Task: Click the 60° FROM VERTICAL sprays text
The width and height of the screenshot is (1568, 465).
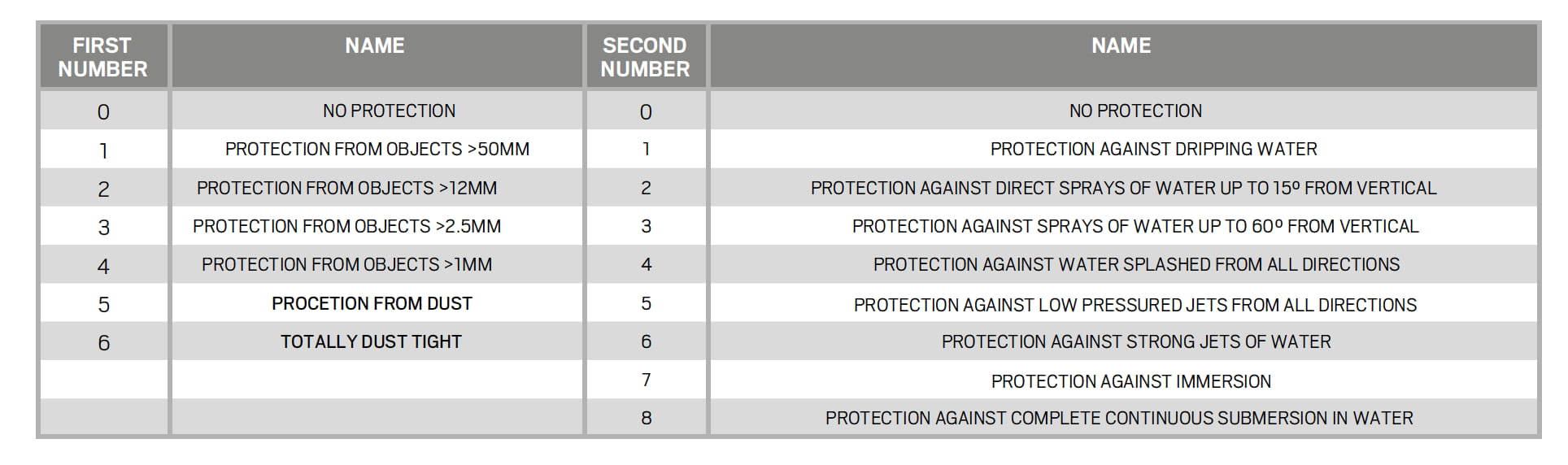Action: coord(1135,226)
